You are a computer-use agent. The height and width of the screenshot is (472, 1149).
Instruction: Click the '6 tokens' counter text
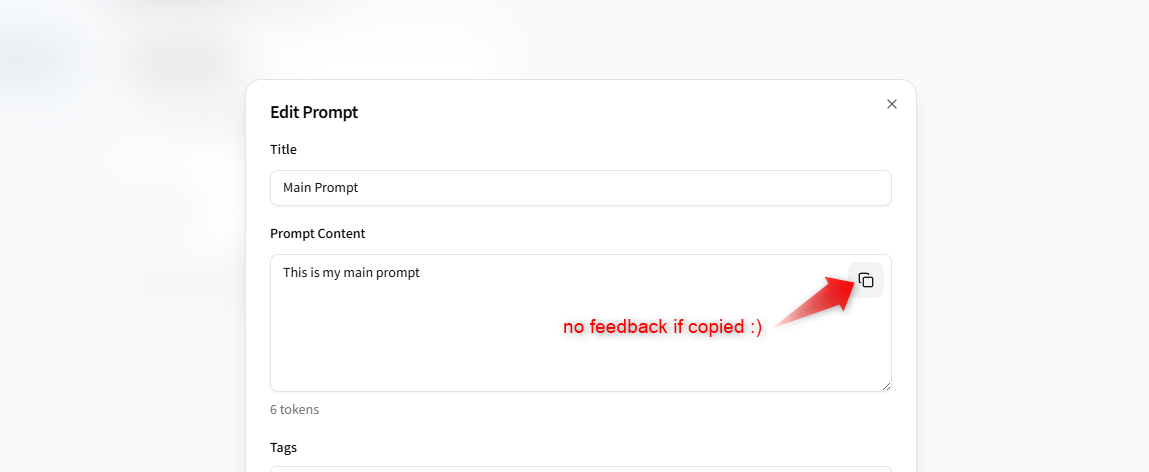coord(295,410)
